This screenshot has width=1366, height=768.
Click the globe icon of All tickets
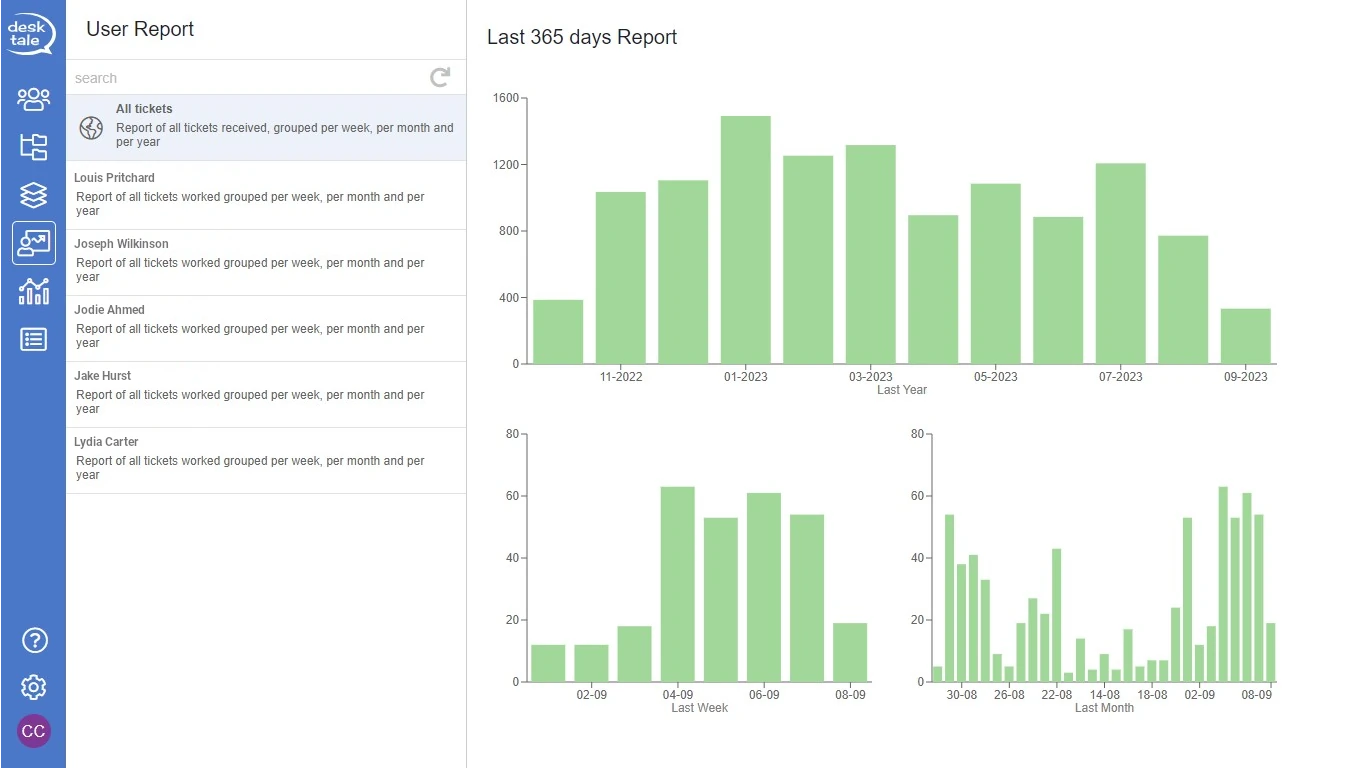91,127
